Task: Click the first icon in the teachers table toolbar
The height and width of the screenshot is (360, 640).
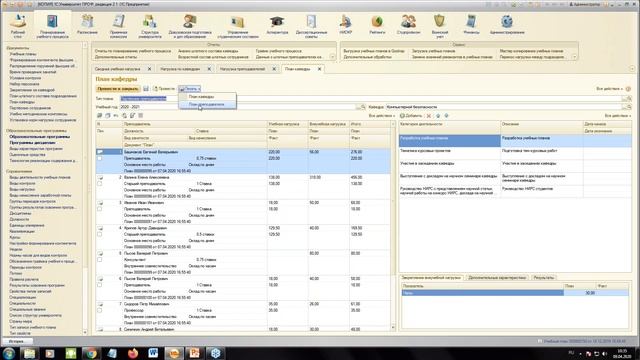Action: [100, 116]
